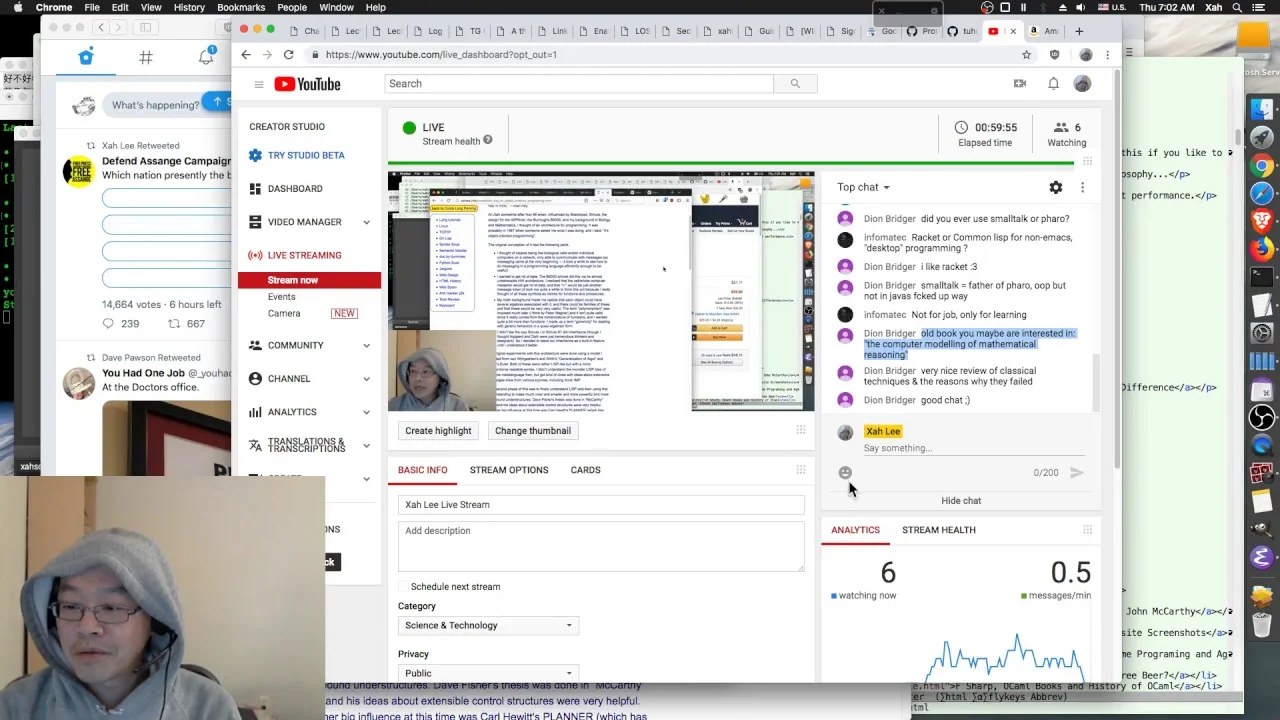Viewport: 1280px width, 720px height.
Task: Click the Hide chat link
Action: pos(961,501)
